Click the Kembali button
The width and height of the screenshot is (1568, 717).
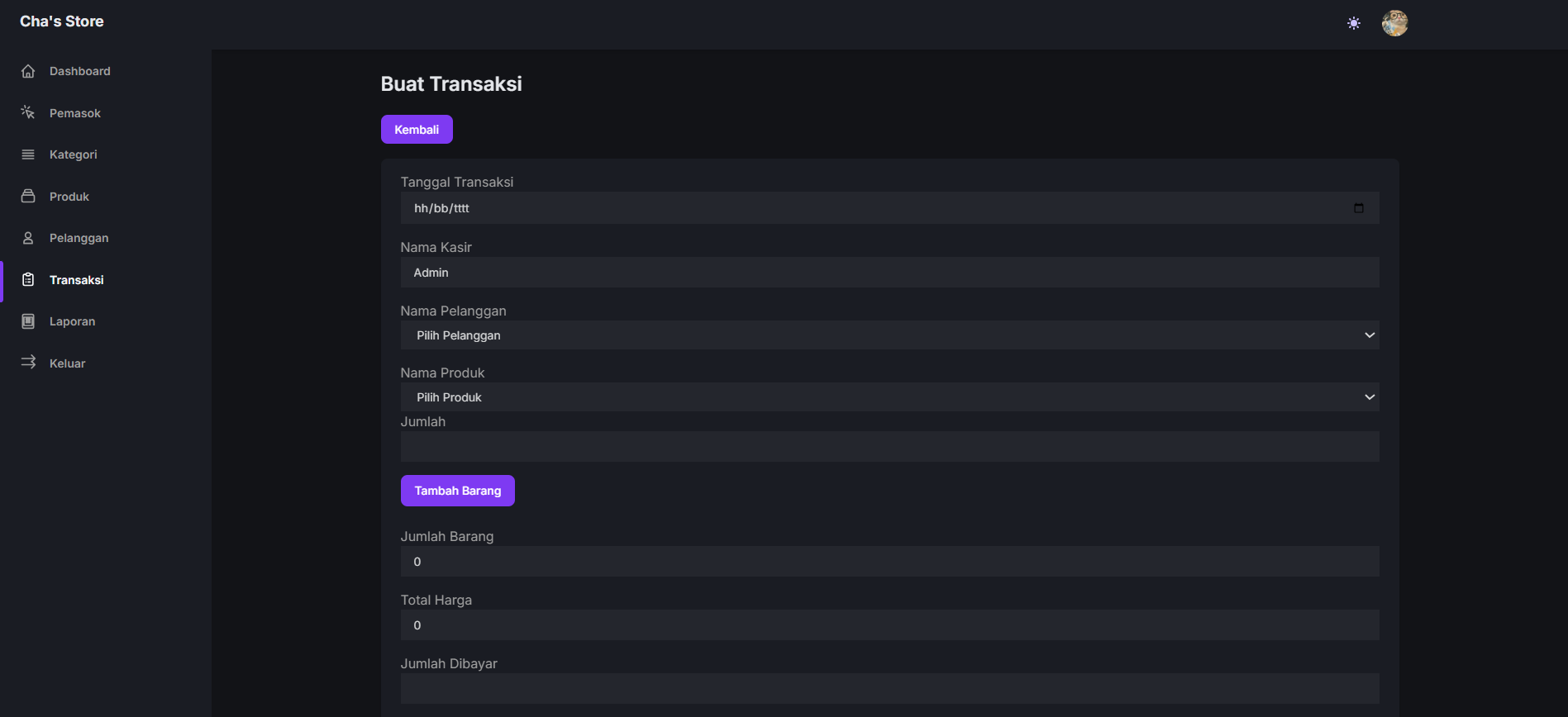click(417, 130)
